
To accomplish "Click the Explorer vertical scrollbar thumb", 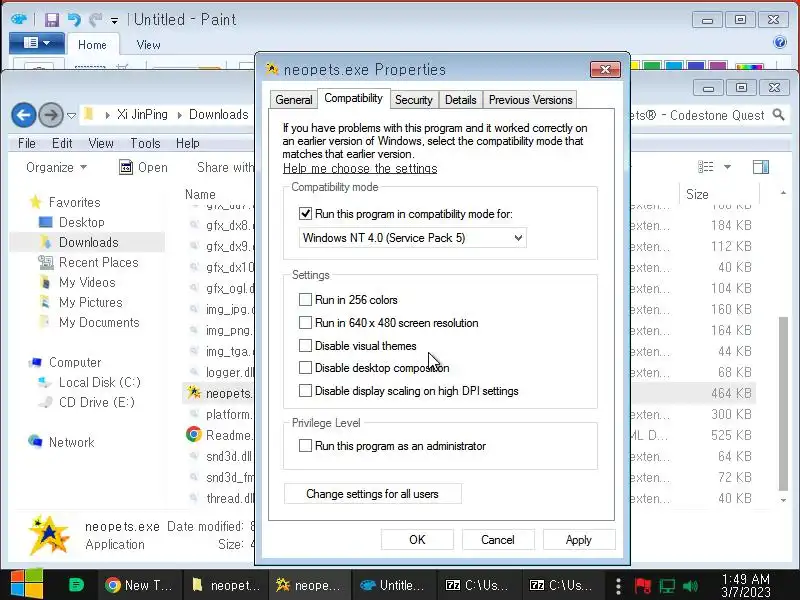I will pos(784,403).
